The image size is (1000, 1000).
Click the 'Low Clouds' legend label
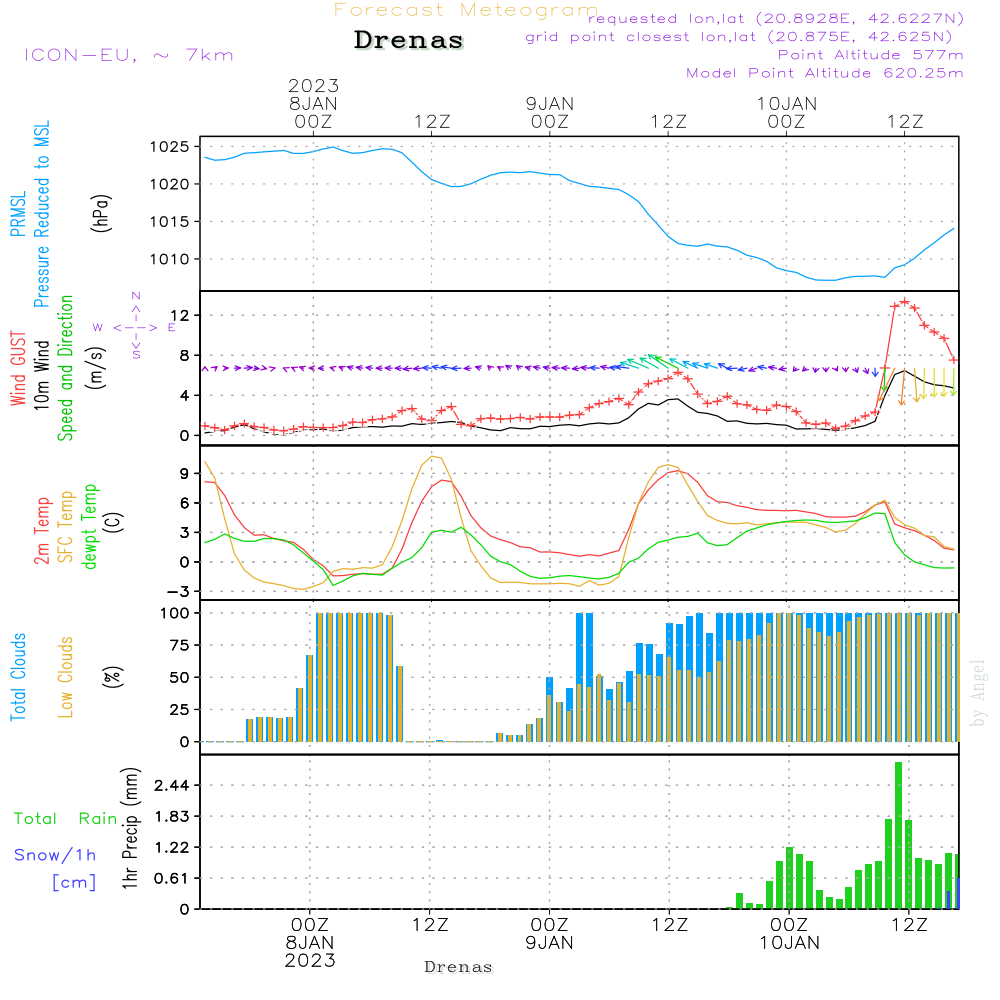pyautogui.click(x=66, y=677)
